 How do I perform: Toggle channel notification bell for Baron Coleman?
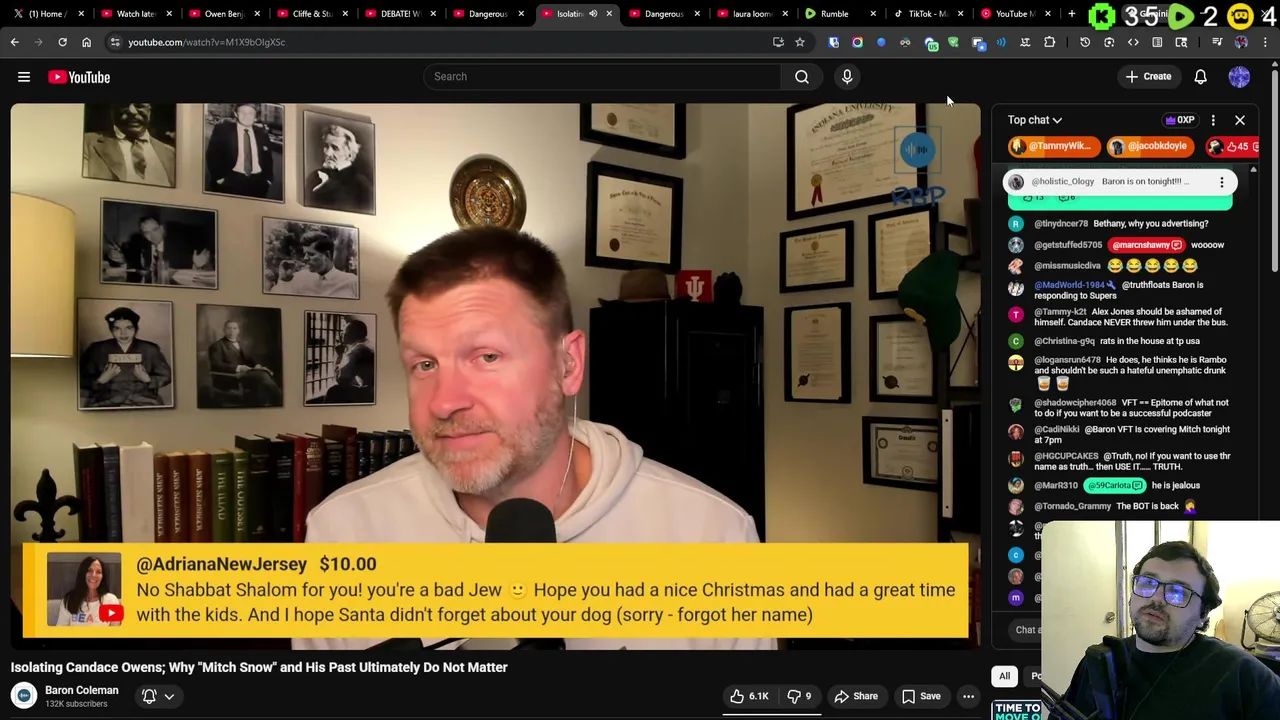149,696
